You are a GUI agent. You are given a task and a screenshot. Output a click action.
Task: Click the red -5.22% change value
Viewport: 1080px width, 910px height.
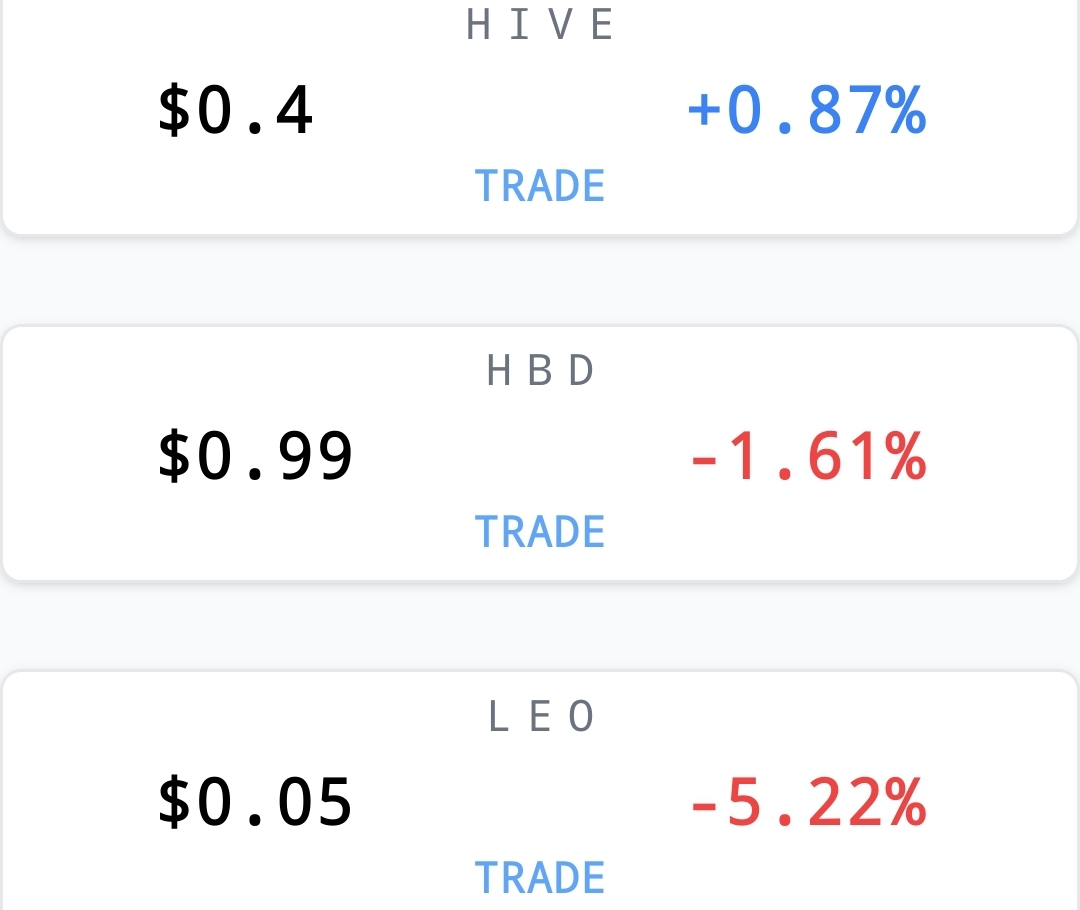(809, 801)
